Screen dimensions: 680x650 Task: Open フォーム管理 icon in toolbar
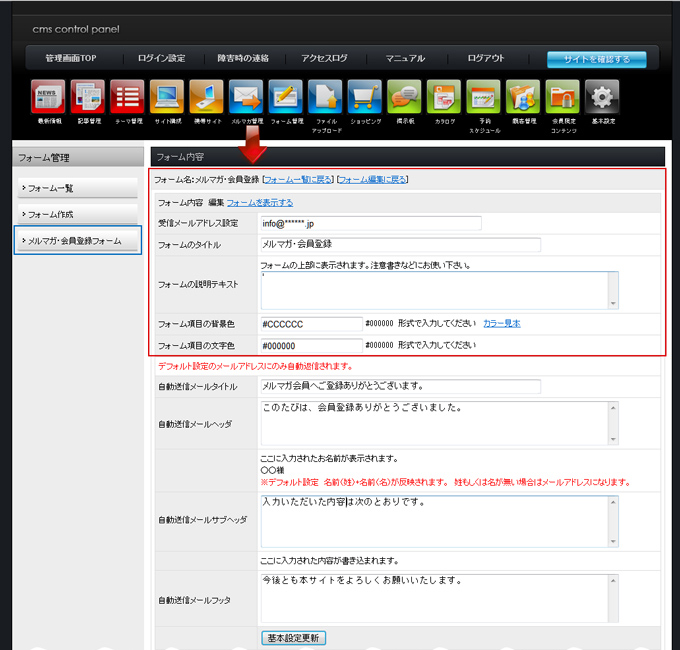[x=286, y=97]
